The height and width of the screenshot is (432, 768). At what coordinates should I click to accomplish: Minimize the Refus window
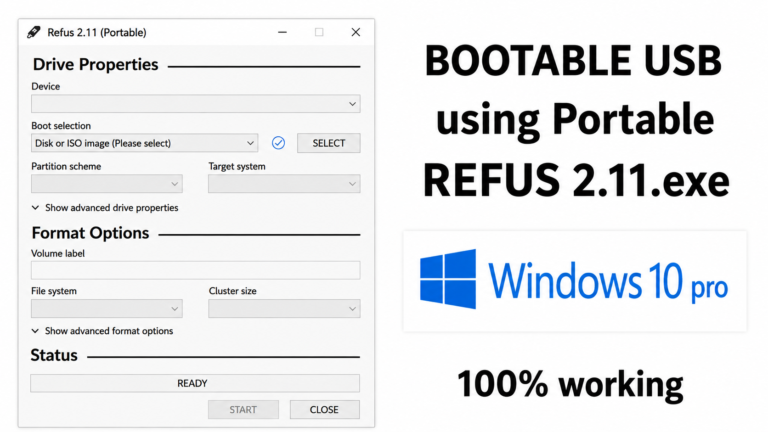point(283,32)
